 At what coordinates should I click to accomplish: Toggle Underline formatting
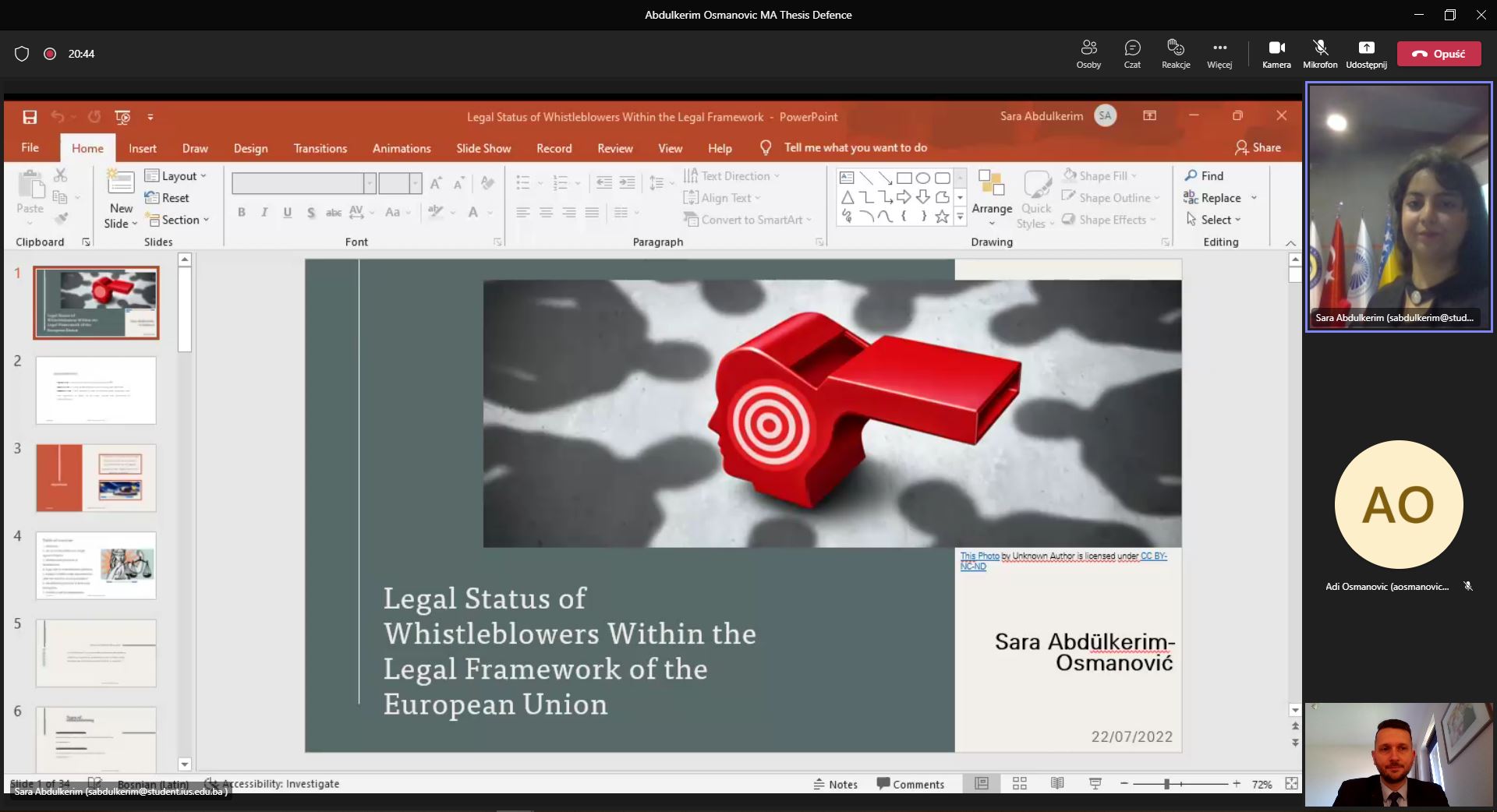[288, 212]
